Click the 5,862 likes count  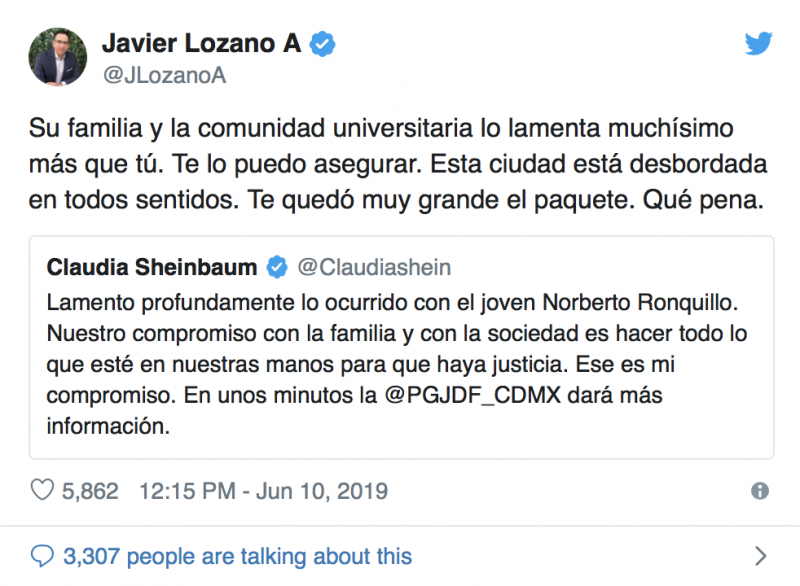[89, 491]
